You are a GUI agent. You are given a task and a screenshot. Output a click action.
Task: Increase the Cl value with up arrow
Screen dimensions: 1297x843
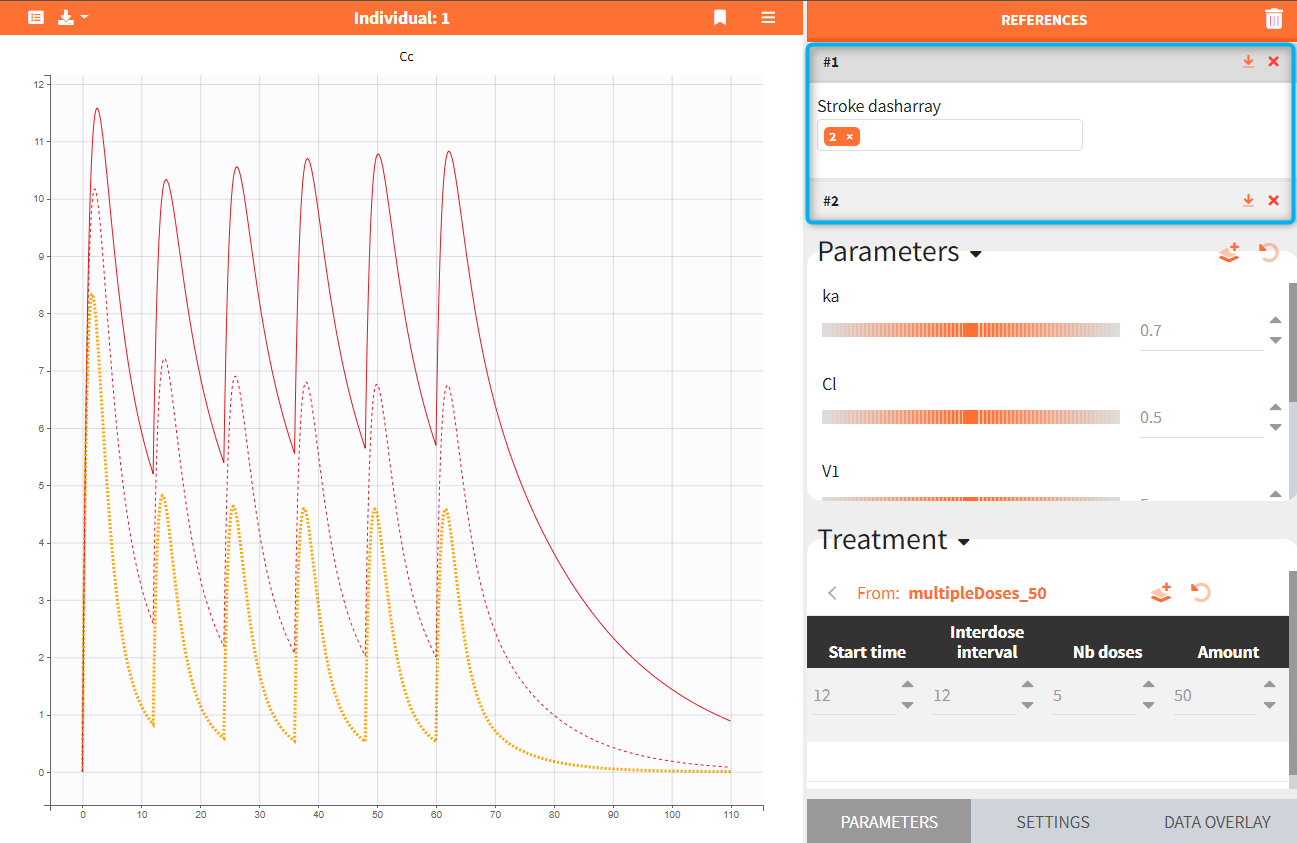(x=1275, y=408)
